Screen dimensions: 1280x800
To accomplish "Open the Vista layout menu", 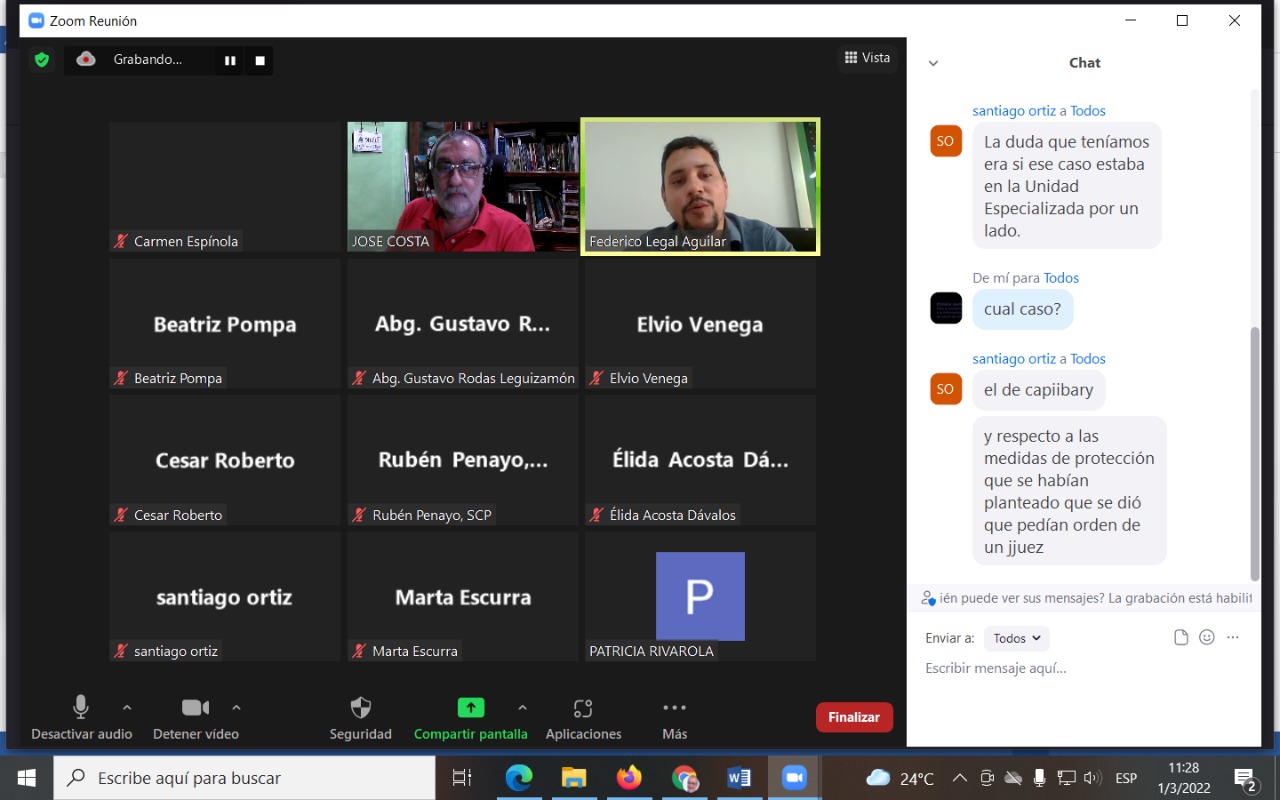I will (867, 58).
